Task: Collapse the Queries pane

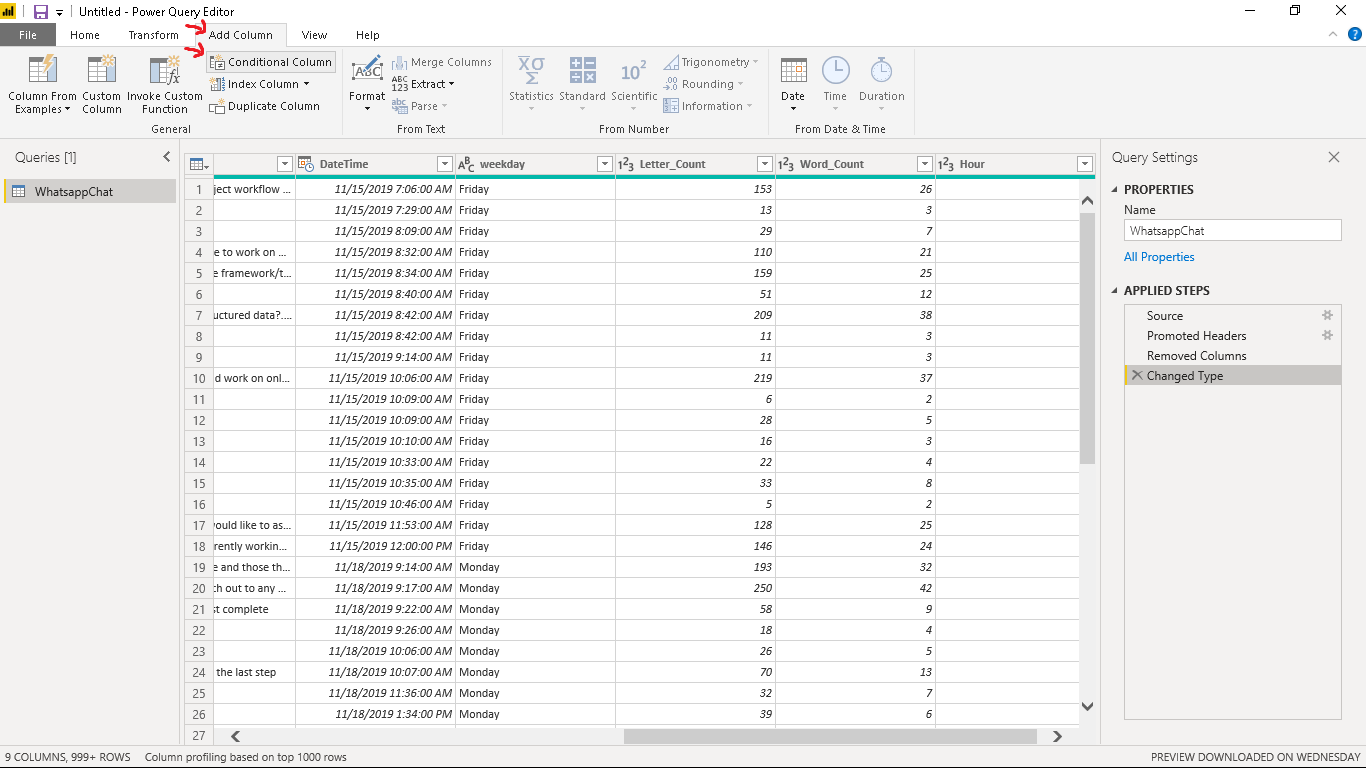Action: (167, 157)
